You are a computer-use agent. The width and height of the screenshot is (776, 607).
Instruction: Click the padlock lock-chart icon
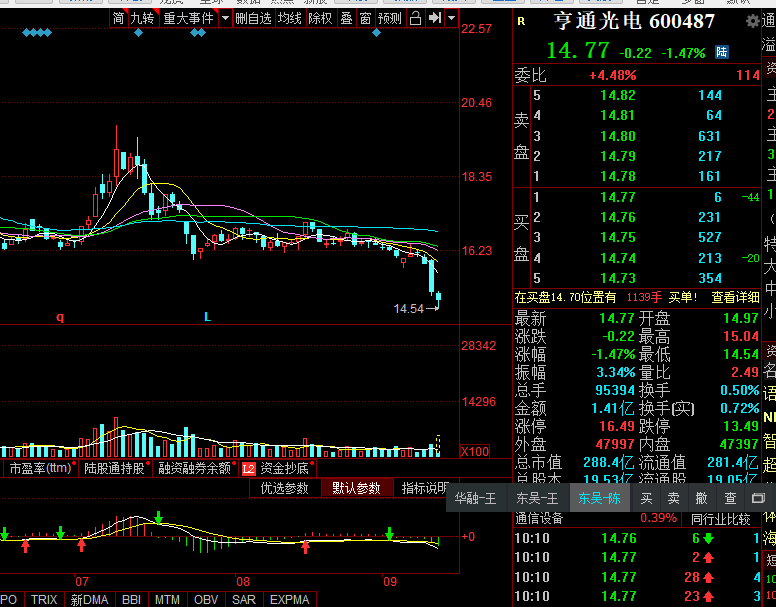pos(415,19)
